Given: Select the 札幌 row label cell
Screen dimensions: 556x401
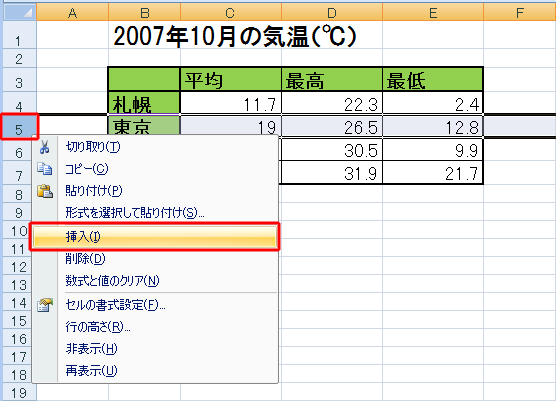Looking at the screenshot, I should [144, 103].
